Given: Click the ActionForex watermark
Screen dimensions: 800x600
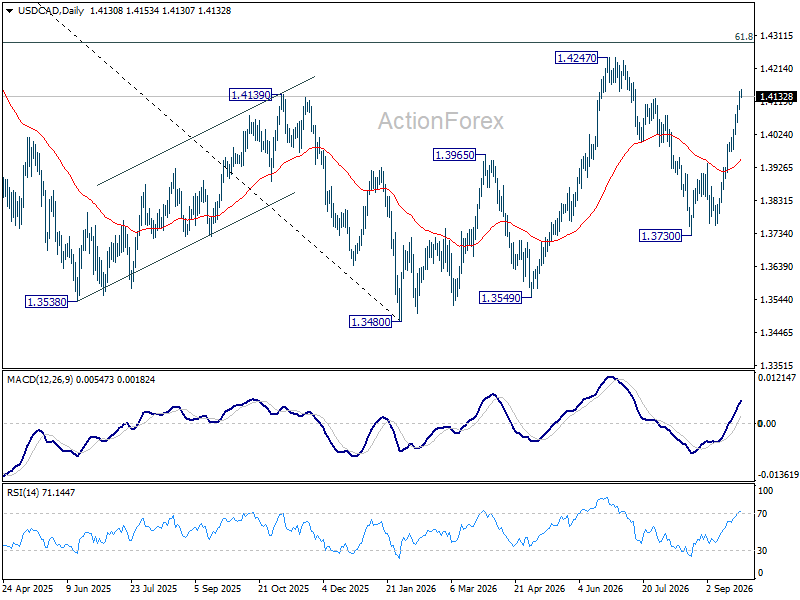Looking at the screenshot, I should (x=441, y=121).
